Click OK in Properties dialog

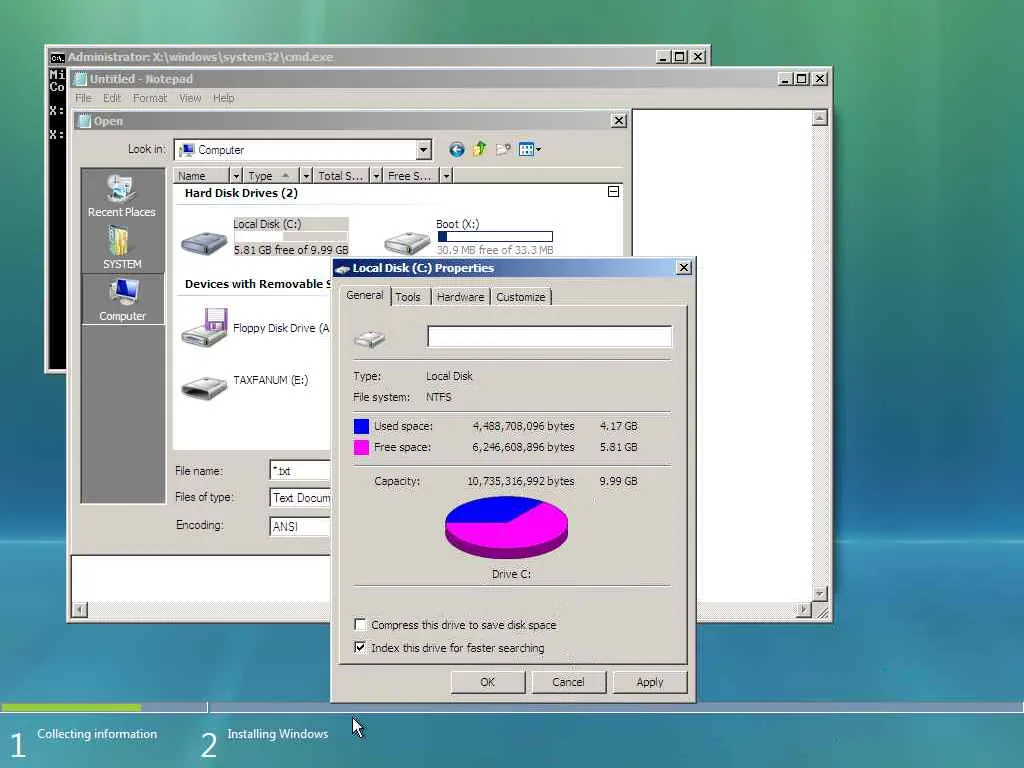click(x=487, y=682)
